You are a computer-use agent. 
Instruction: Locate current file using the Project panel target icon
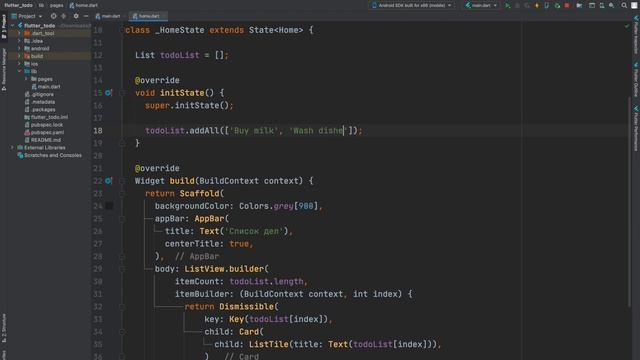tap(53, 16)
